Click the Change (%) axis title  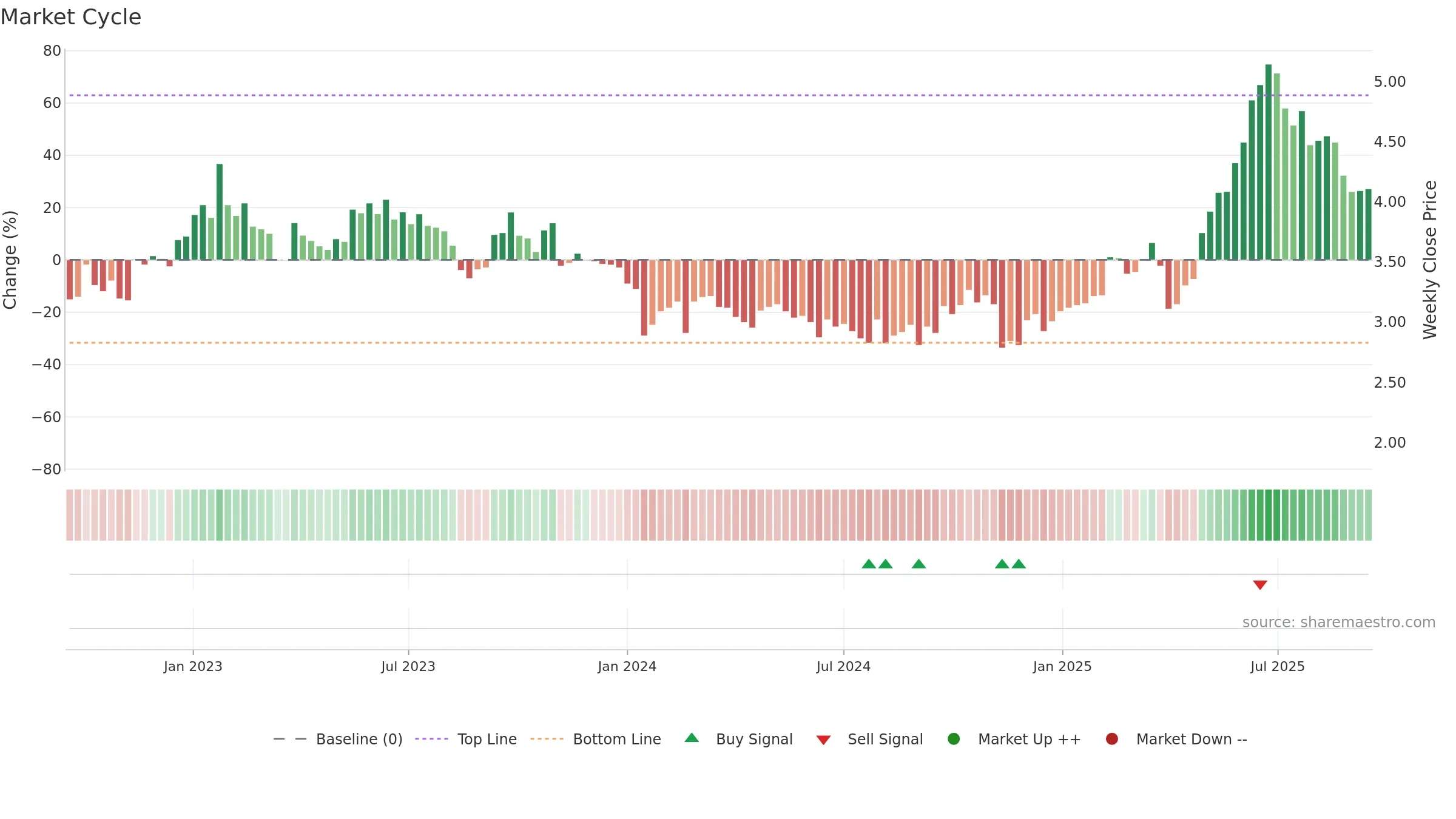pos(10,260)
